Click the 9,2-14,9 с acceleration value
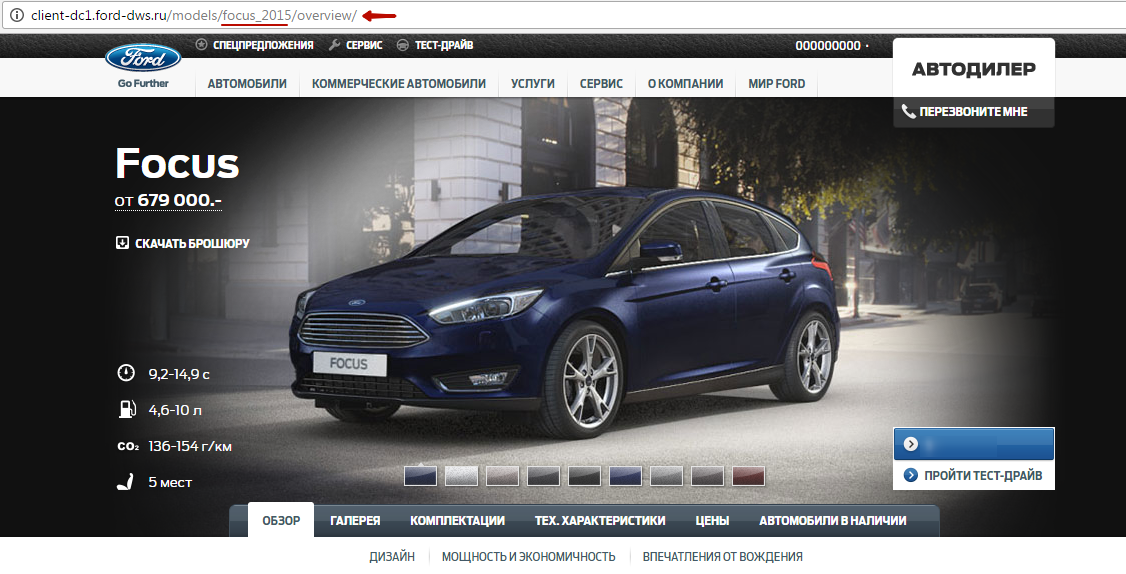The image size is (1126, 574). tap(179, 374)
